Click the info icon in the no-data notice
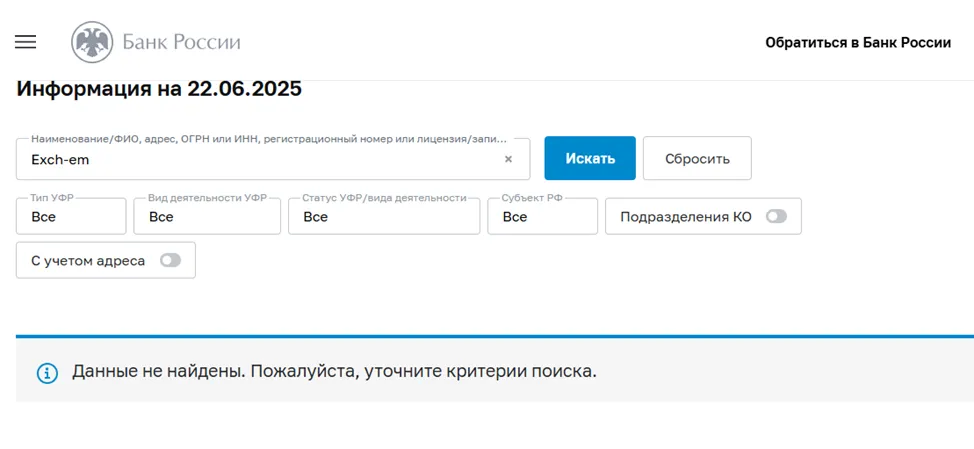This screenshot has width=974, height=449. (x=47, y=373)
